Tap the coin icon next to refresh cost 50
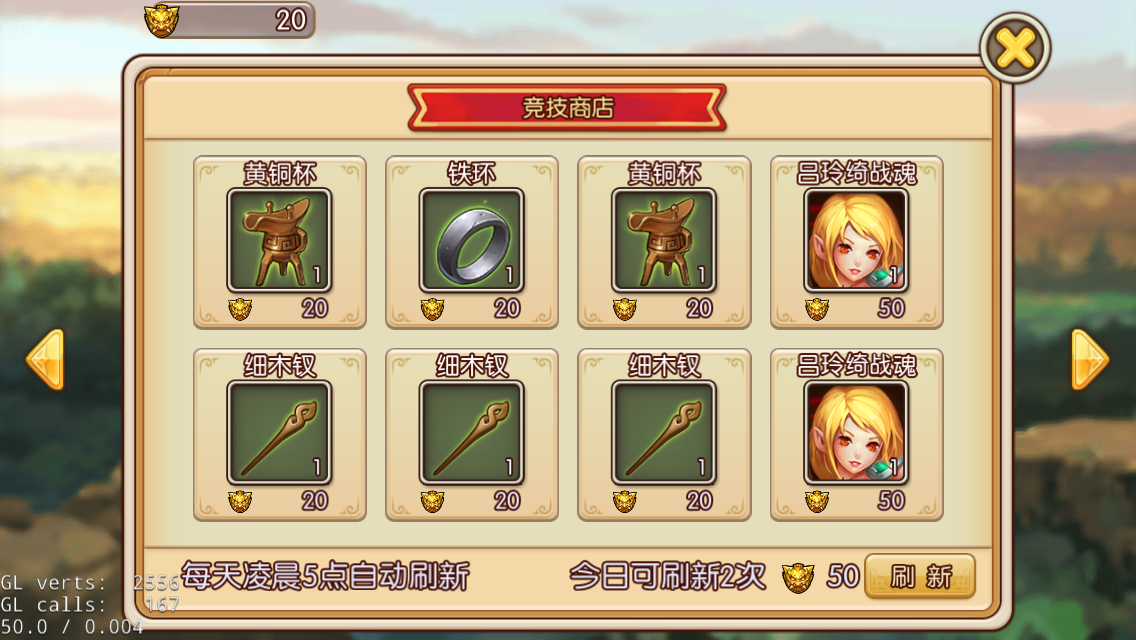 pyautogui.click(x=798, y=578)
